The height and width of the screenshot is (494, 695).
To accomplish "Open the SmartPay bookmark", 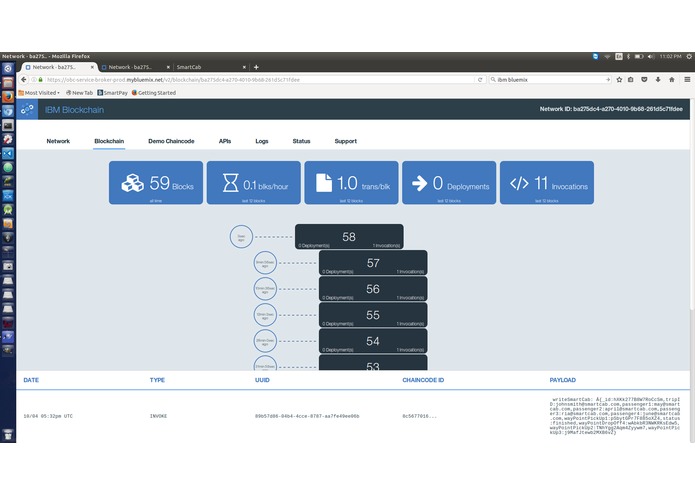I will pos(113,93).
